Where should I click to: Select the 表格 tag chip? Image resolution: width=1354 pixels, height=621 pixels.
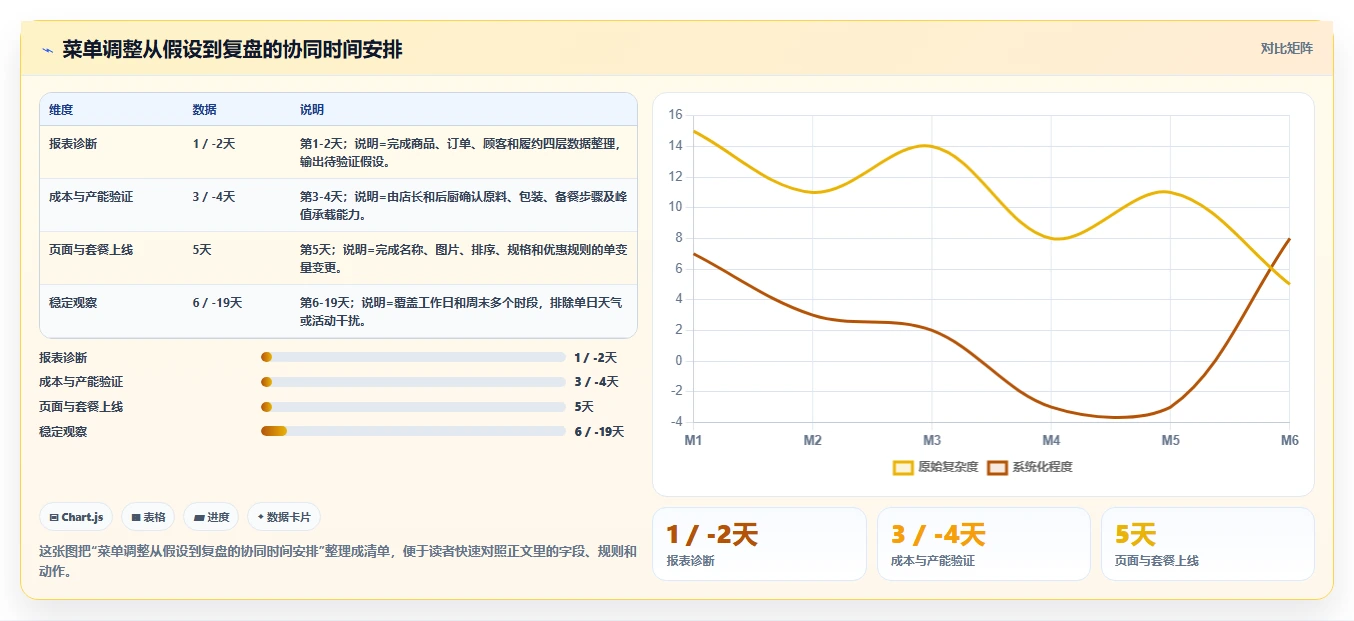tap(148, 517)
